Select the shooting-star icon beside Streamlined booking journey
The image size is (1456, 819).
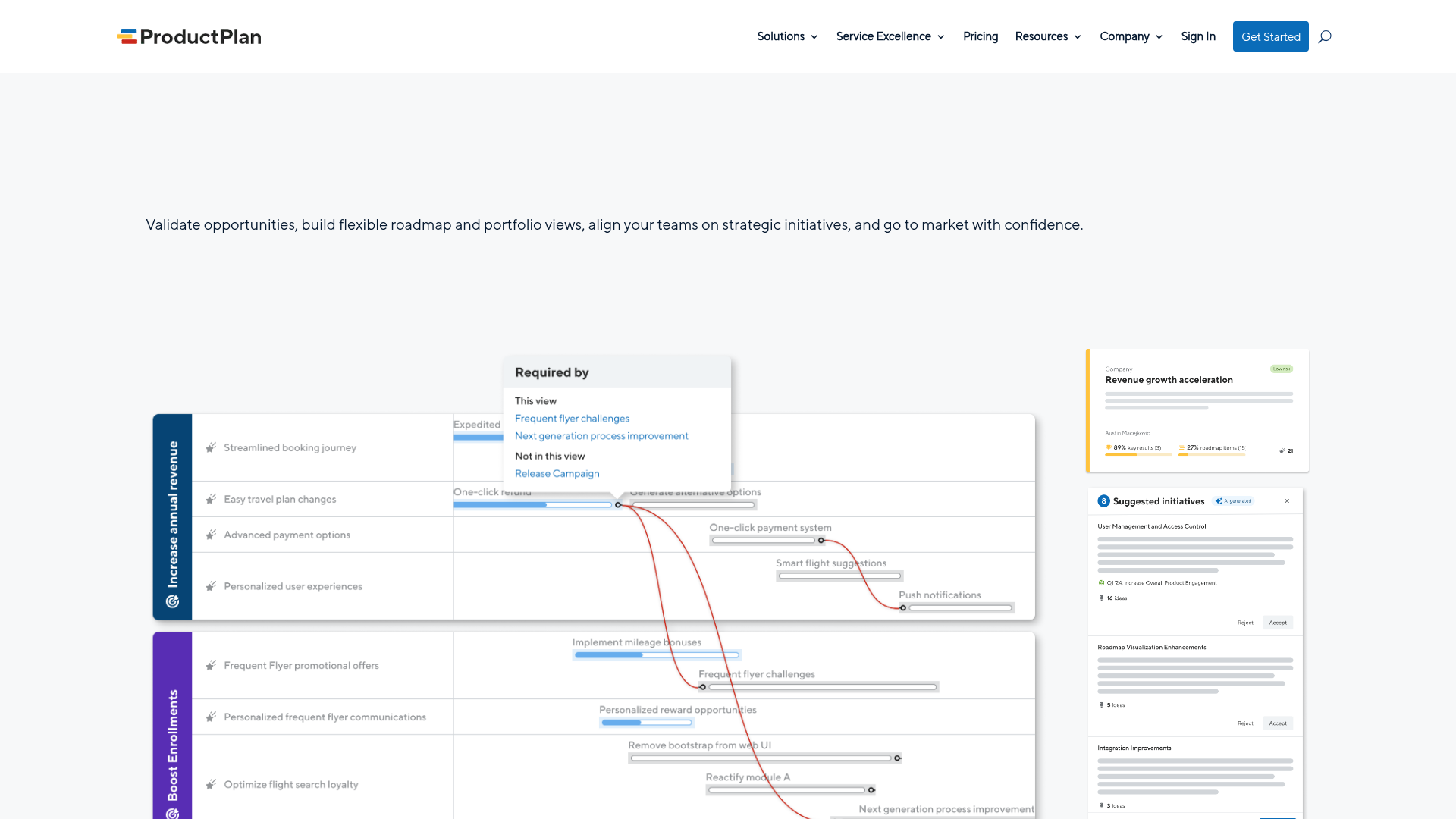click(x=210, y=447)
